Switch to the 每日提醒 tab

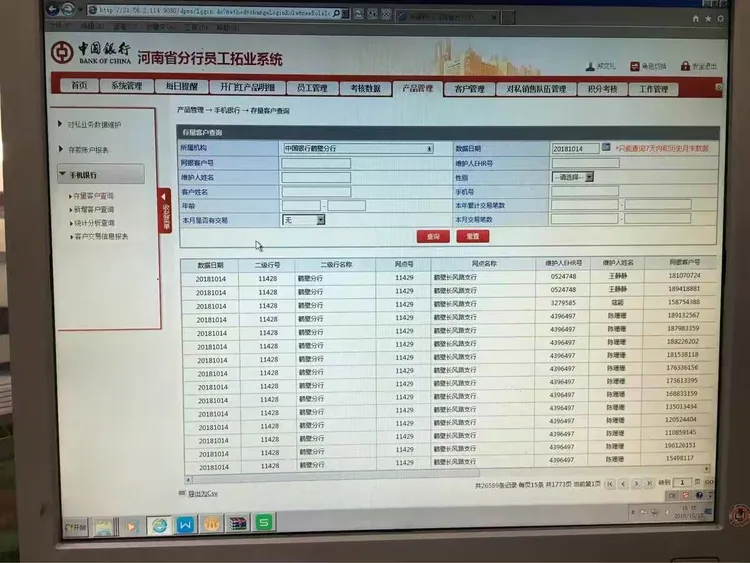pos(182,86)
